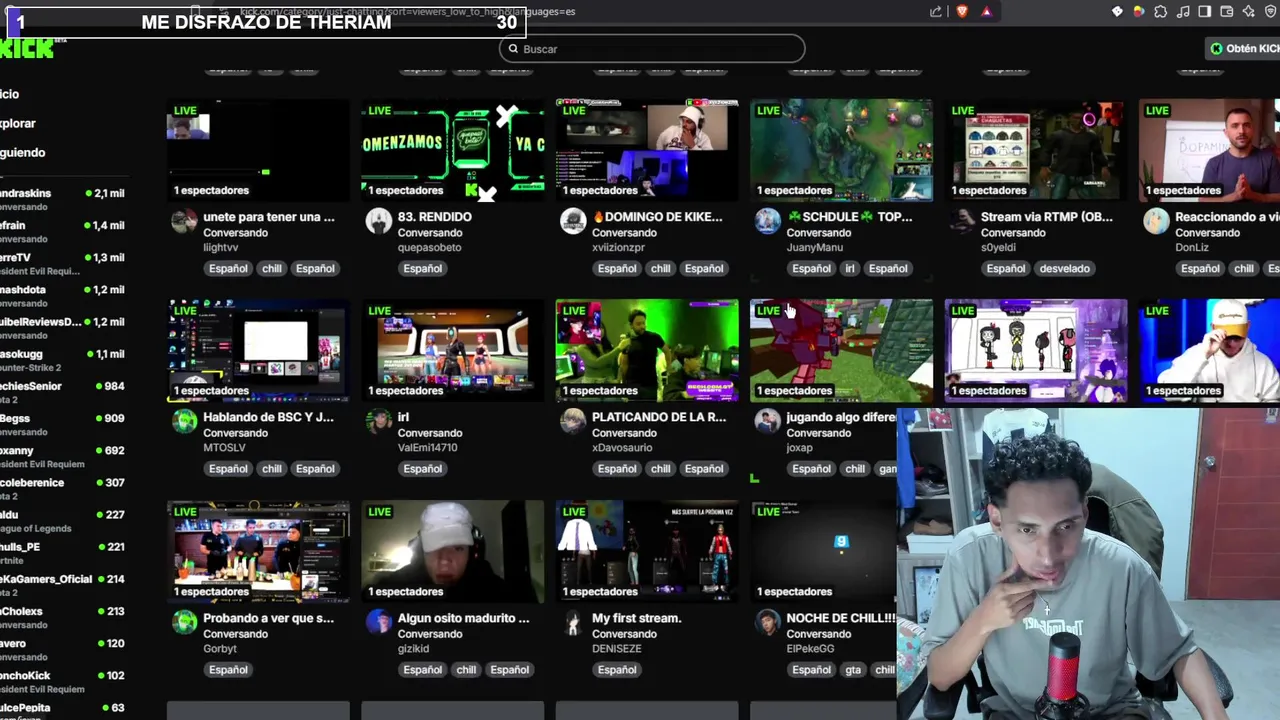Click the 'desvelado' tag under s0yeldi stream

click(x=1064, y=268)
